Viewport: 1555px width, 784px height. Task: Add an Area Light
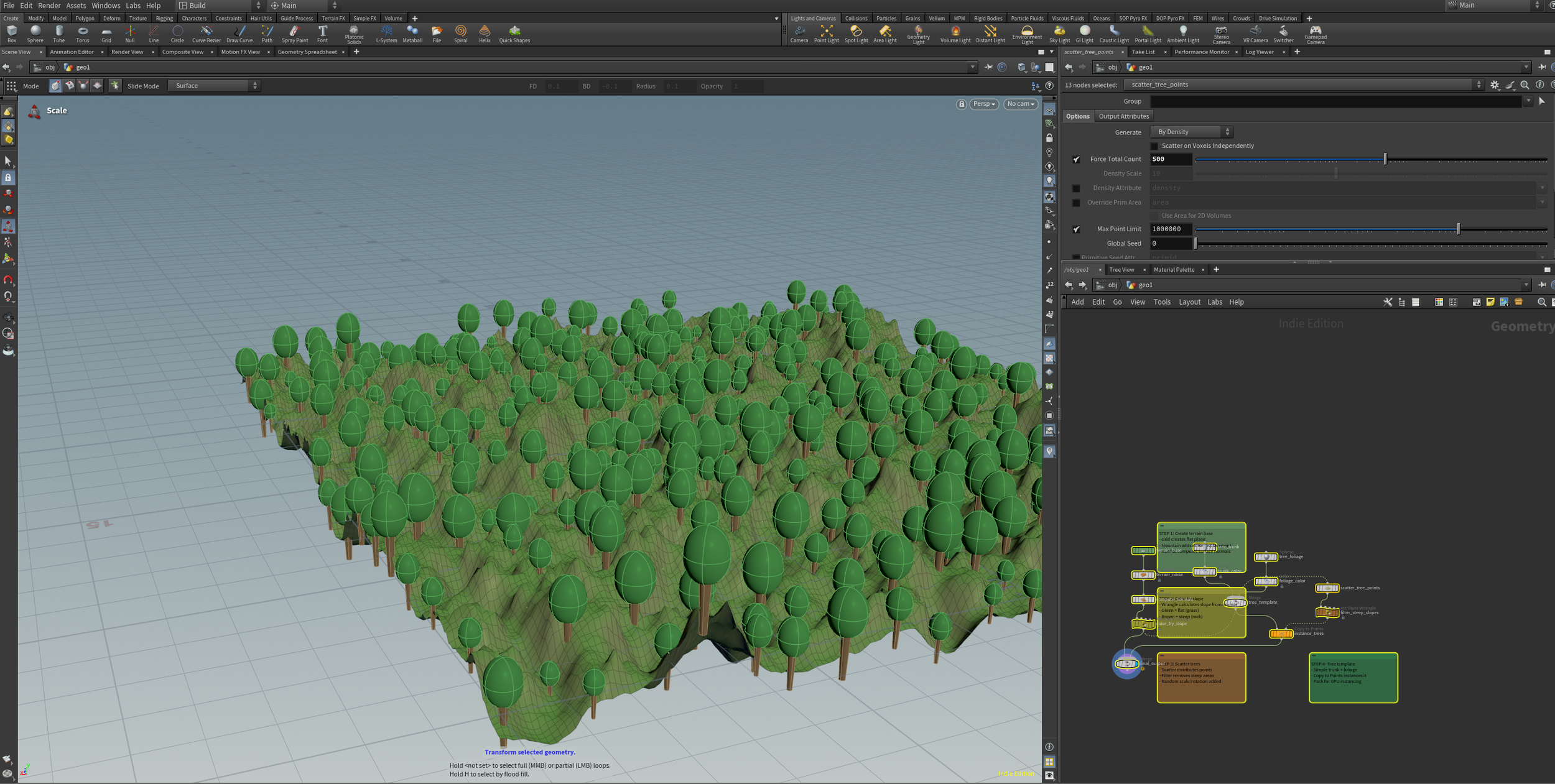point(884,34)
